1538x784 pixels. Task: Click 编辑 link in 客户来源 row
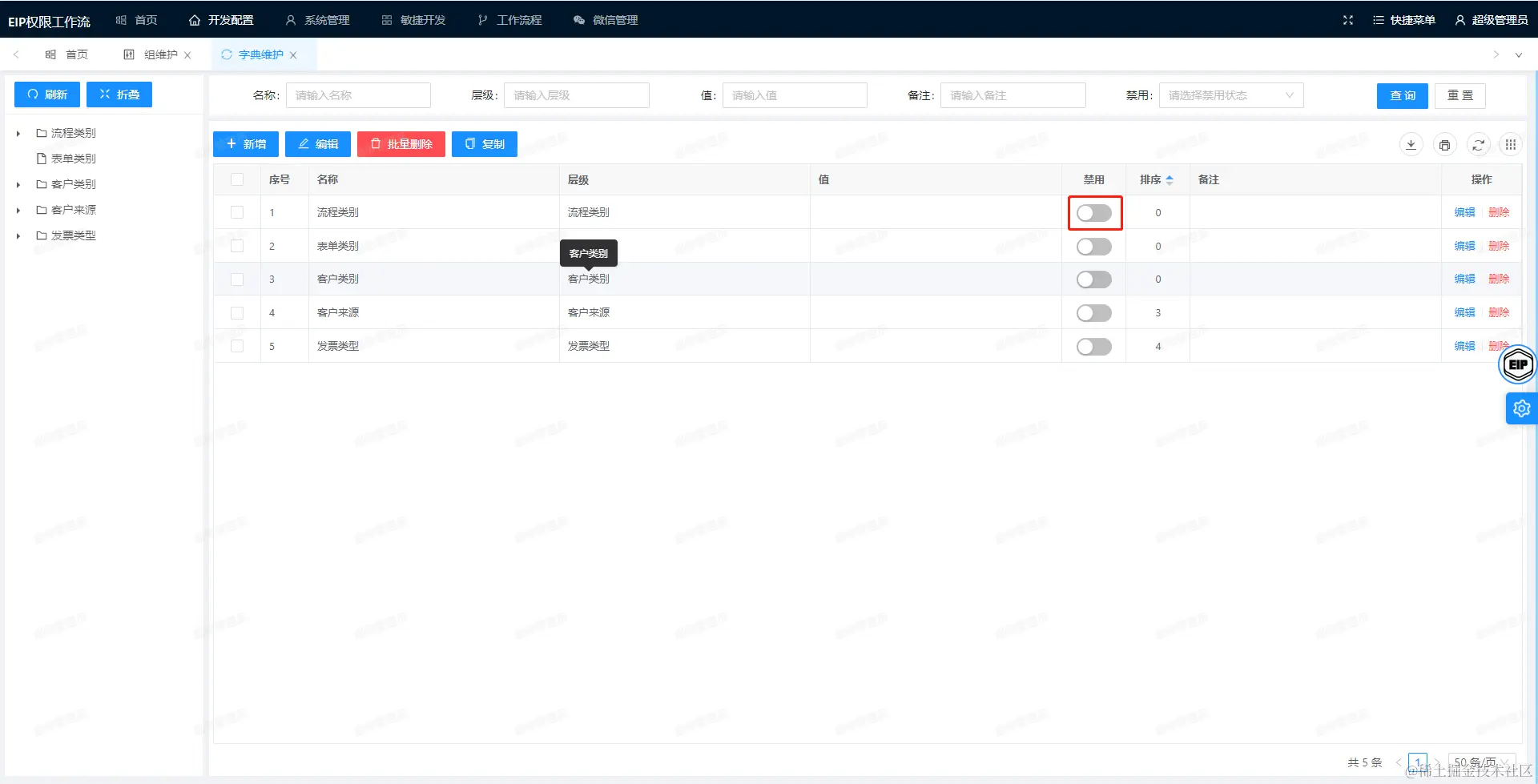(1465, 312)
